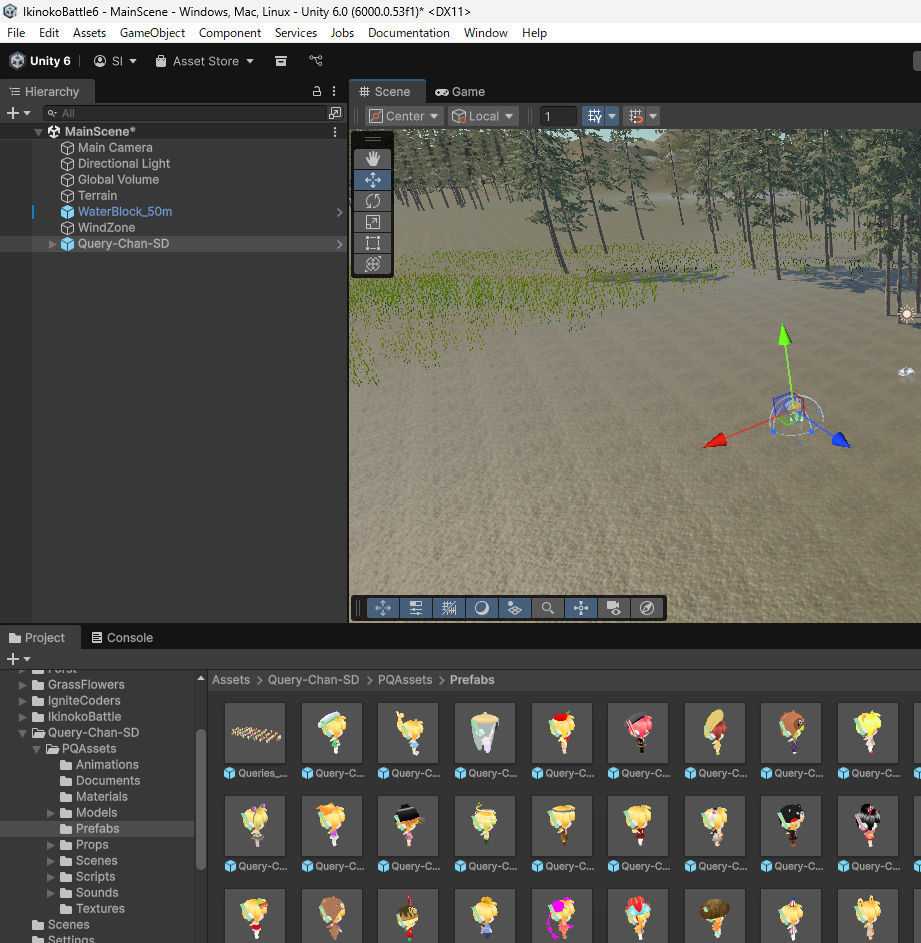The width and height of the screenshot is (921, 943).
Task: Click PQAssets in the breadcrumb path
Action: coord(405,680)
